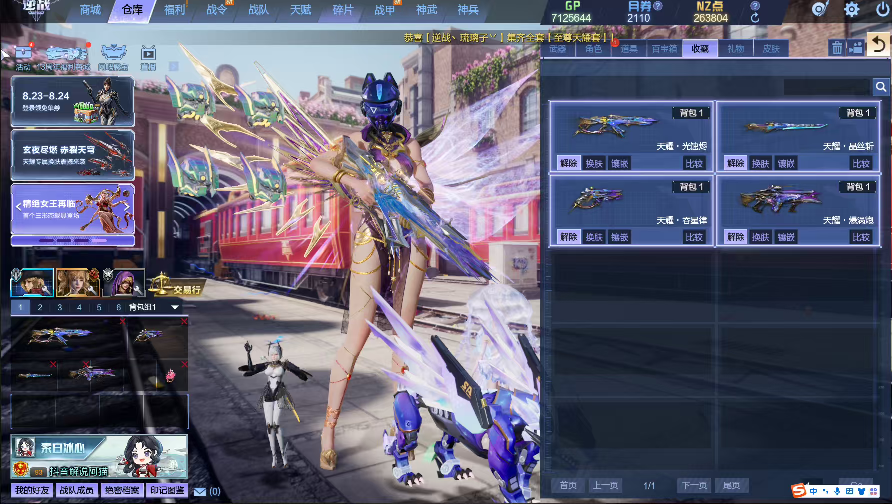
Task: Go to the 天赋 talent tab
Action: pyautogui.click(x=300, y=10)
